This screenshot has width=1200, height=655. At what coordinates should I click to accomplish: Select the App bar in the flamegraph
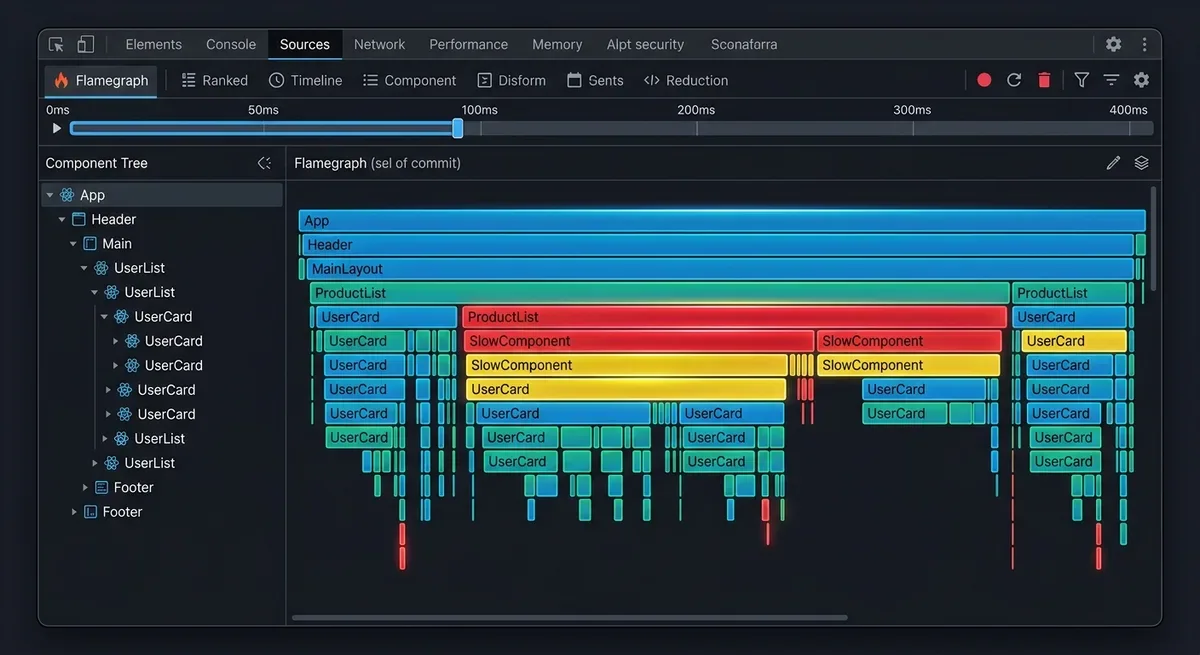722,221
